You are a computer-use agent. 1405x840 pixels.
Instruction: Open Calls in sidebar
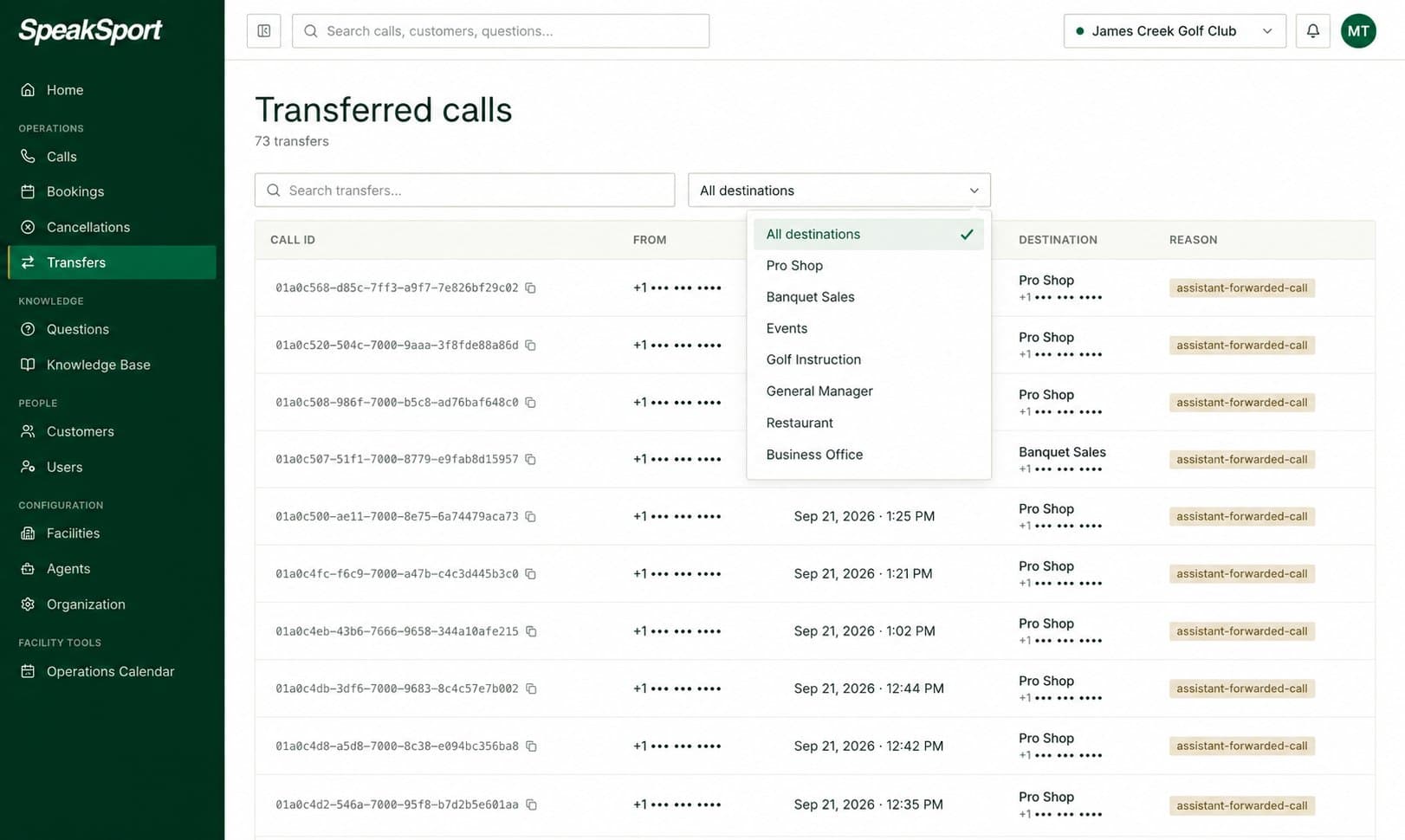(112, 157)
